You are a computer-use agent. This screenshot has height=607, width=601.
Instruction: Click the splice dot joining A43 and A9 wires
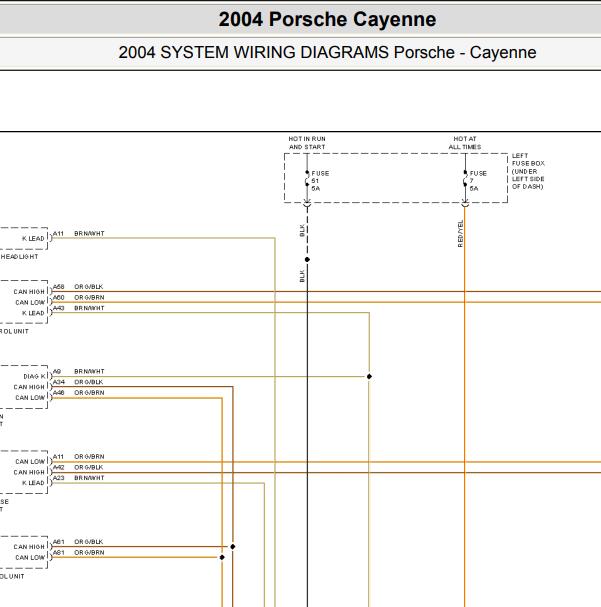point(369,376)
